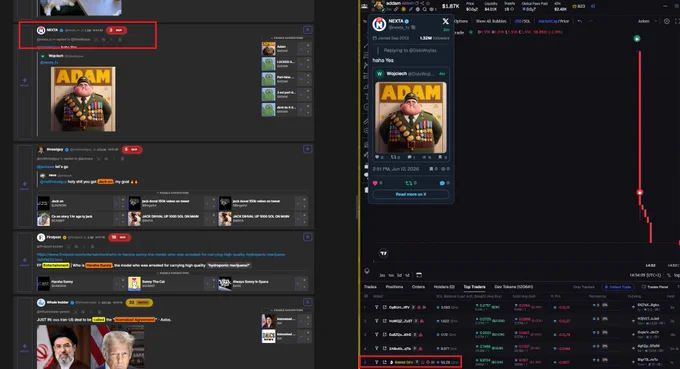Screen dimensions: 680x369
Task: Open the Firstpost article link
Action: tap(161, 257)
